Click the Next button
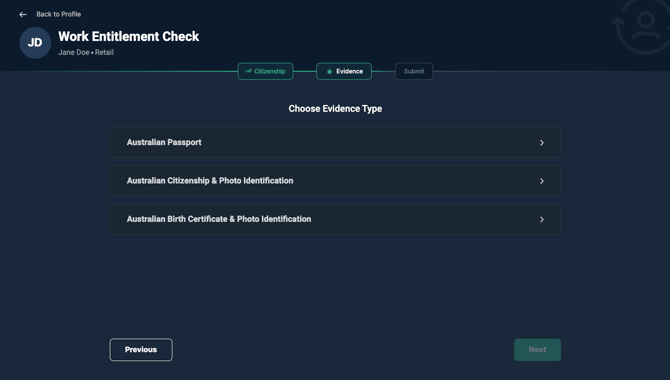The width and height of the screenshot is (670, 380). (538, 350)
